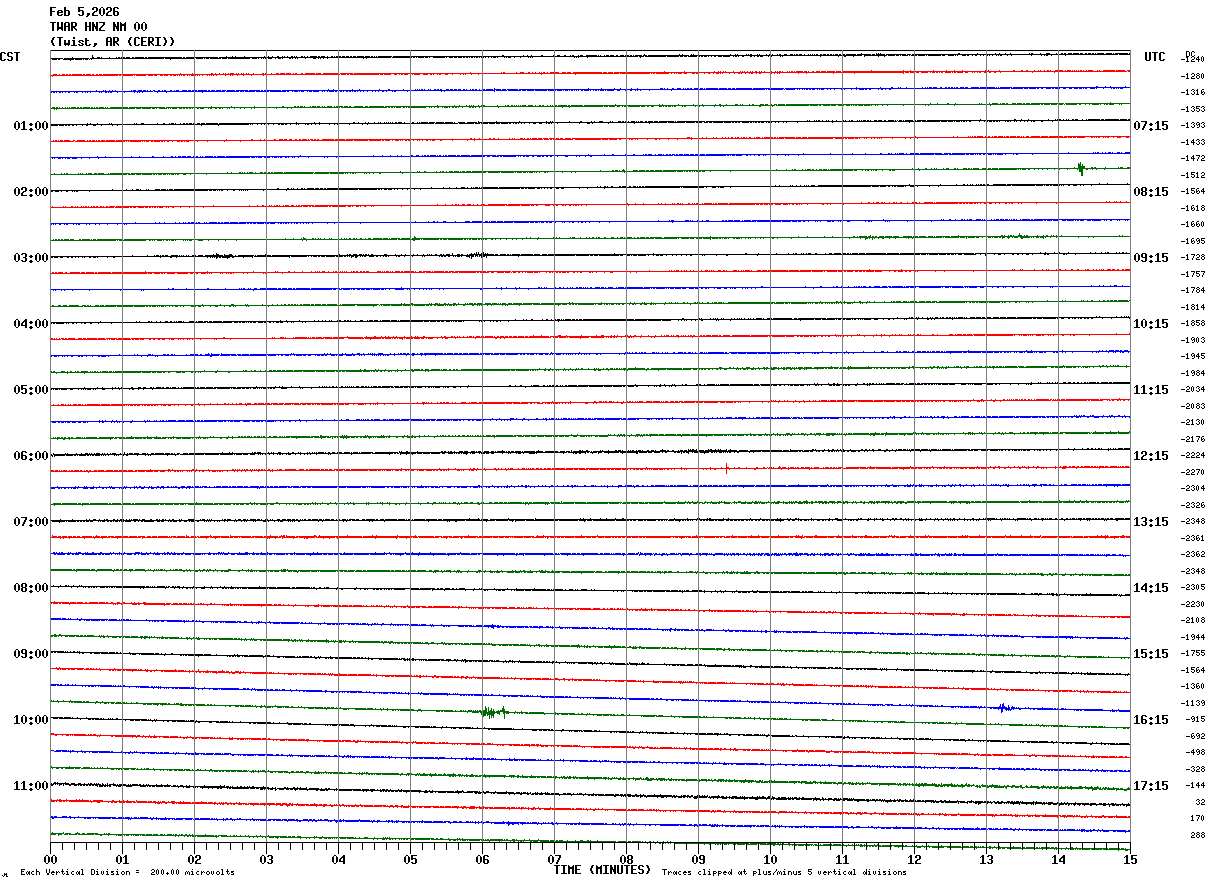The width and height of the screenshot is (1210, 886).
Task: Click the DC offset value 170
Action: click(x=1198, y=818)
